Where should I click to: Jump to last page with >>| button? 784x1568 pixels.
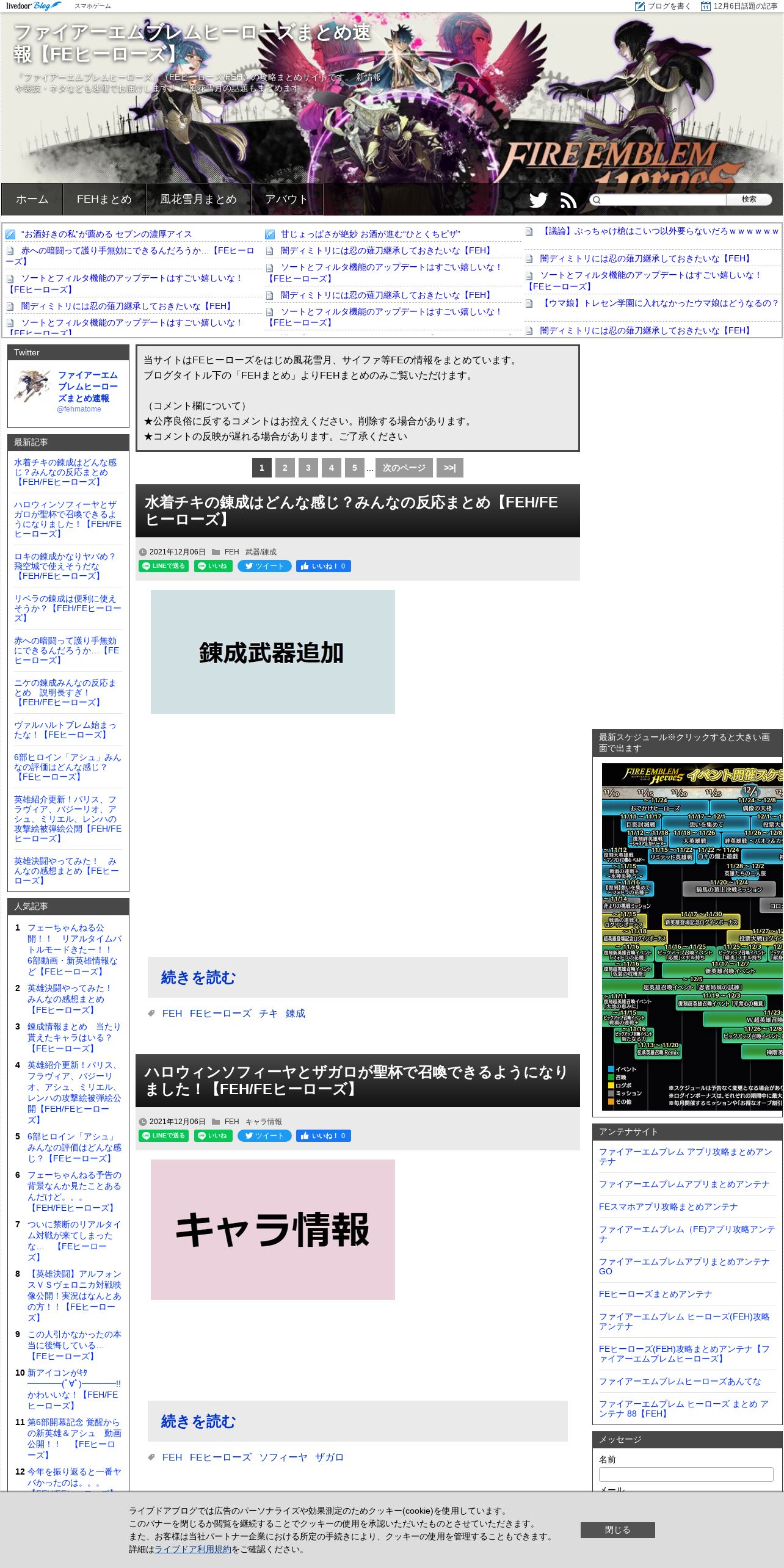(450, 468)
